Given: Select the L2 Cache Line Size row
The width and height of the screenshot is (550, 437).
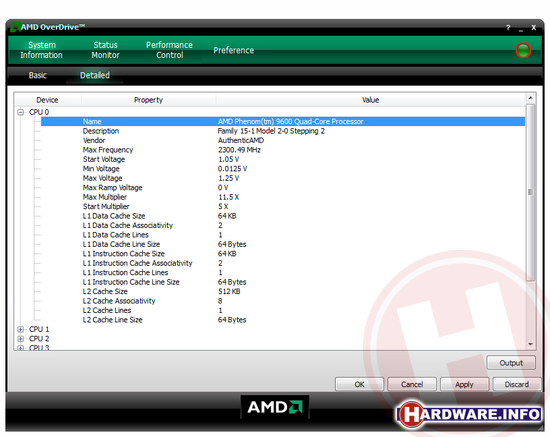Looking at the screenshot, I should click(x=283, y=320).
